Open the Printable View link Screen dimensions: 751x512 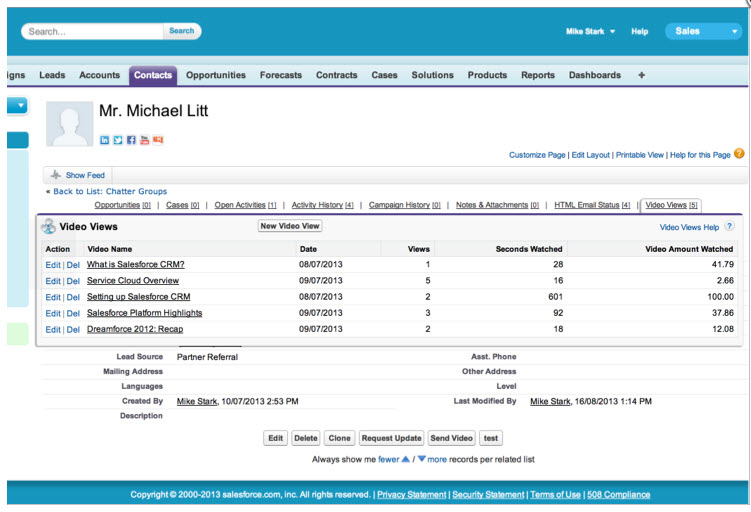[x=639, y=155]
